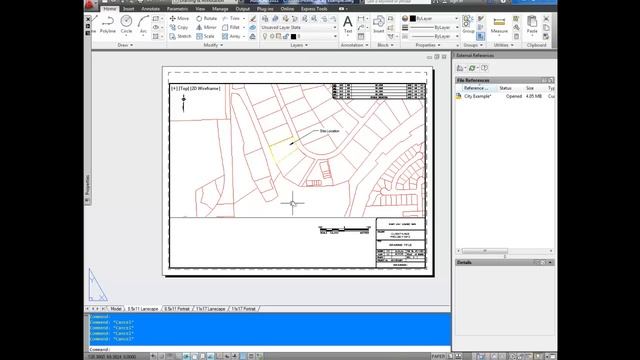The width and height of the screenshot is (640, 360).
Task: Click the Status column header
Action: click(x=505, y=88)
